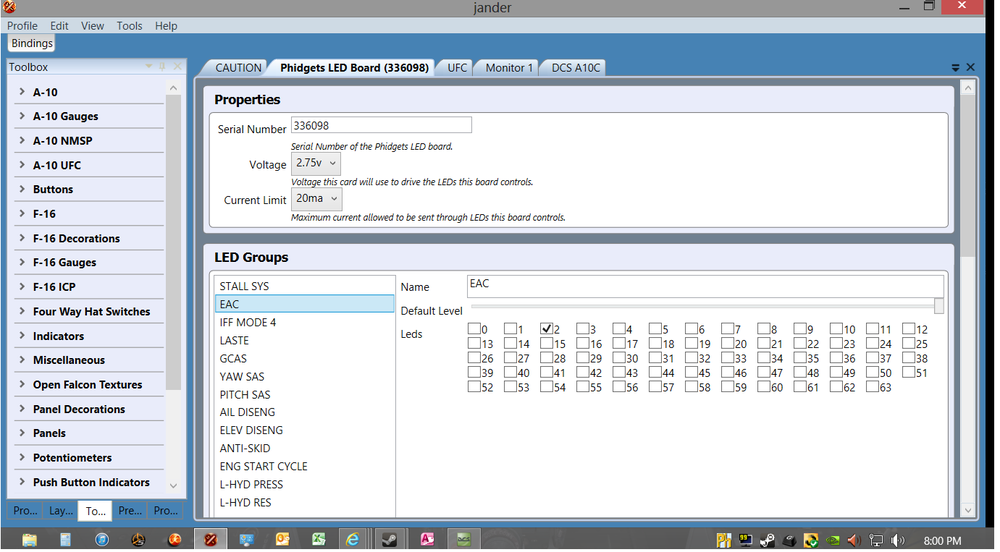Open the Tools menu
Viewport: 1000px width, 552px height.
(x=129, y=25)
